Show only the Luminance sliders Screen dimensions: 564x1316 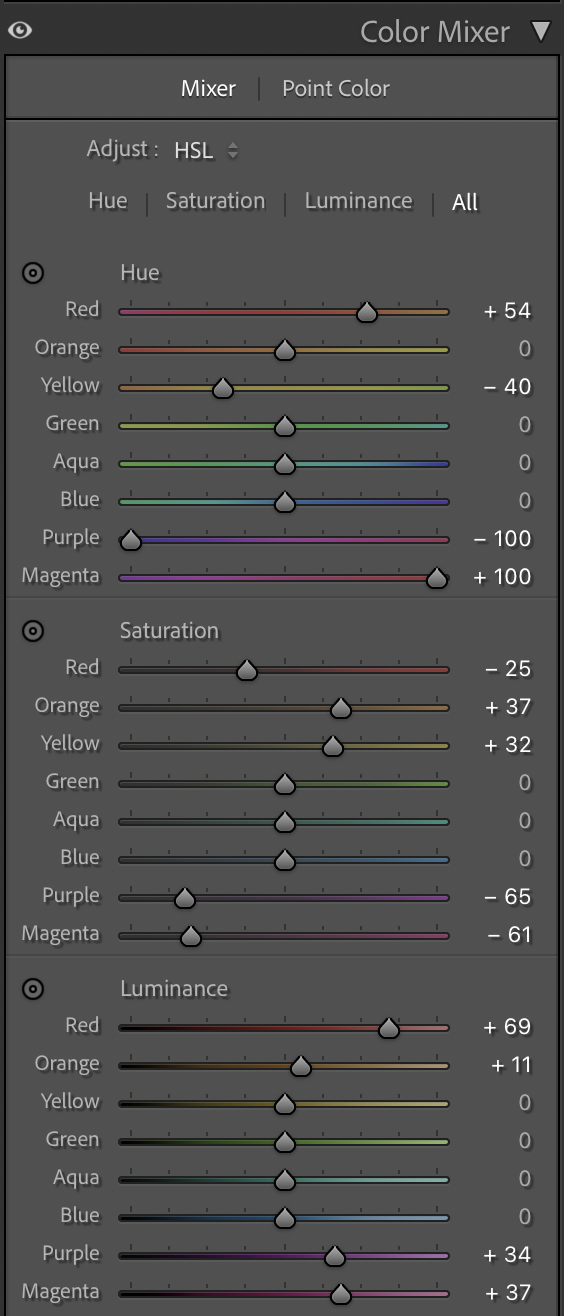coord(358,201)
